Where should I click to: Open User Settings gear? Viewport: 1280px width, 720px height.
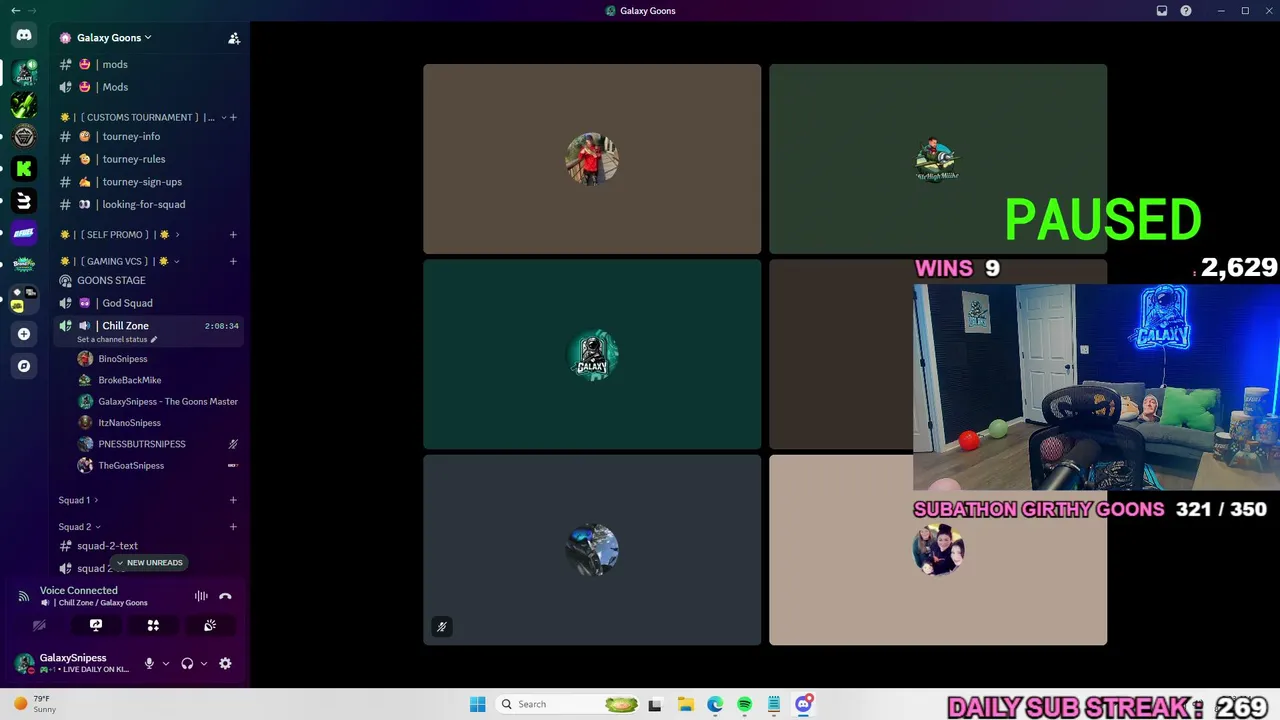[225, 663]
